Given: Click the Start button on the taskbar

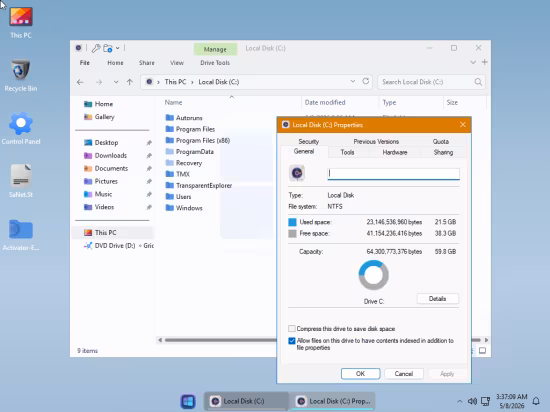Looking at the screenshot, I should click(x=188, y=401).
